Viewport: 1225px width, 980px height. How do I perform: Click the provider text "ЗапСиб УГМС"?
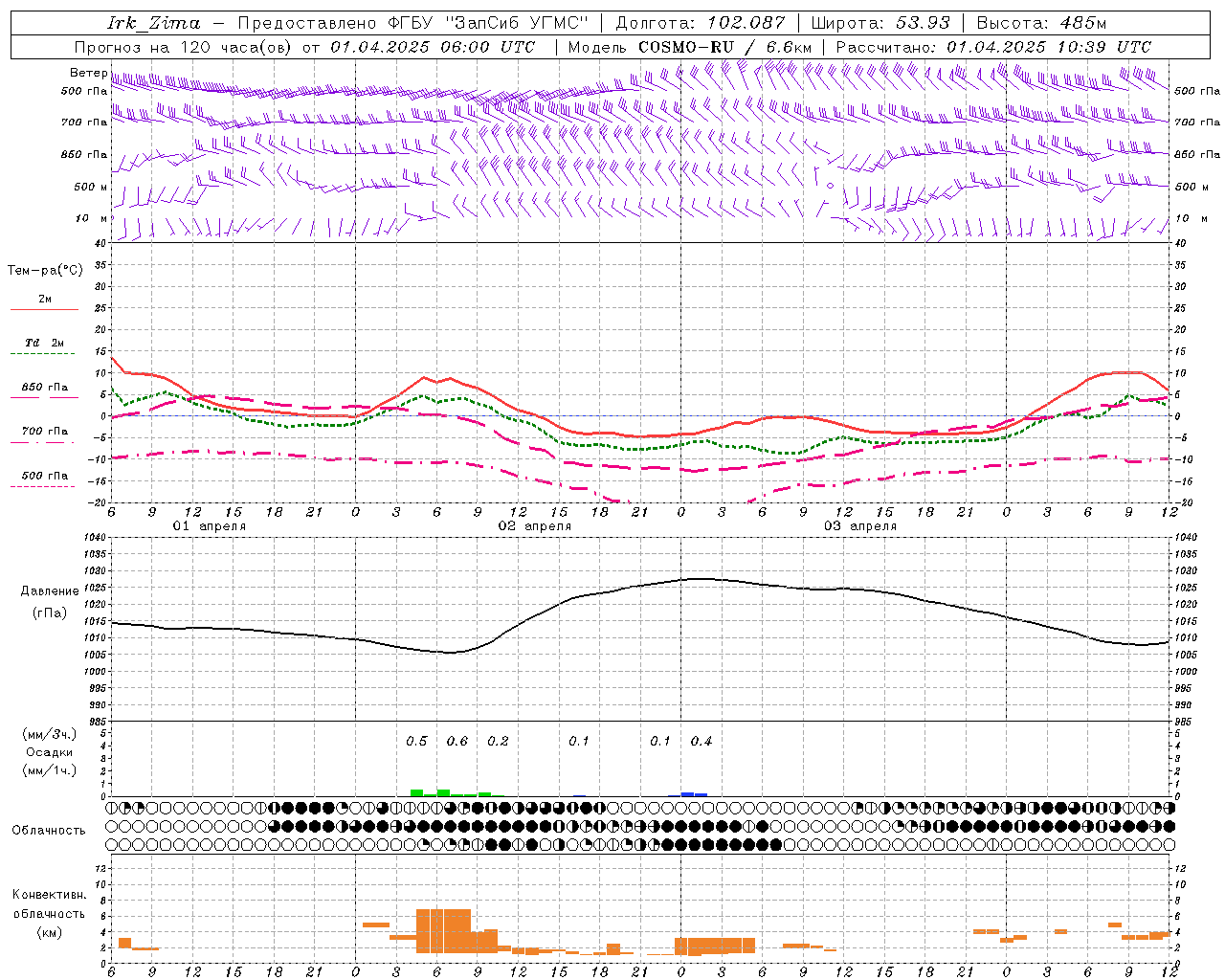(x=517, y=23)
